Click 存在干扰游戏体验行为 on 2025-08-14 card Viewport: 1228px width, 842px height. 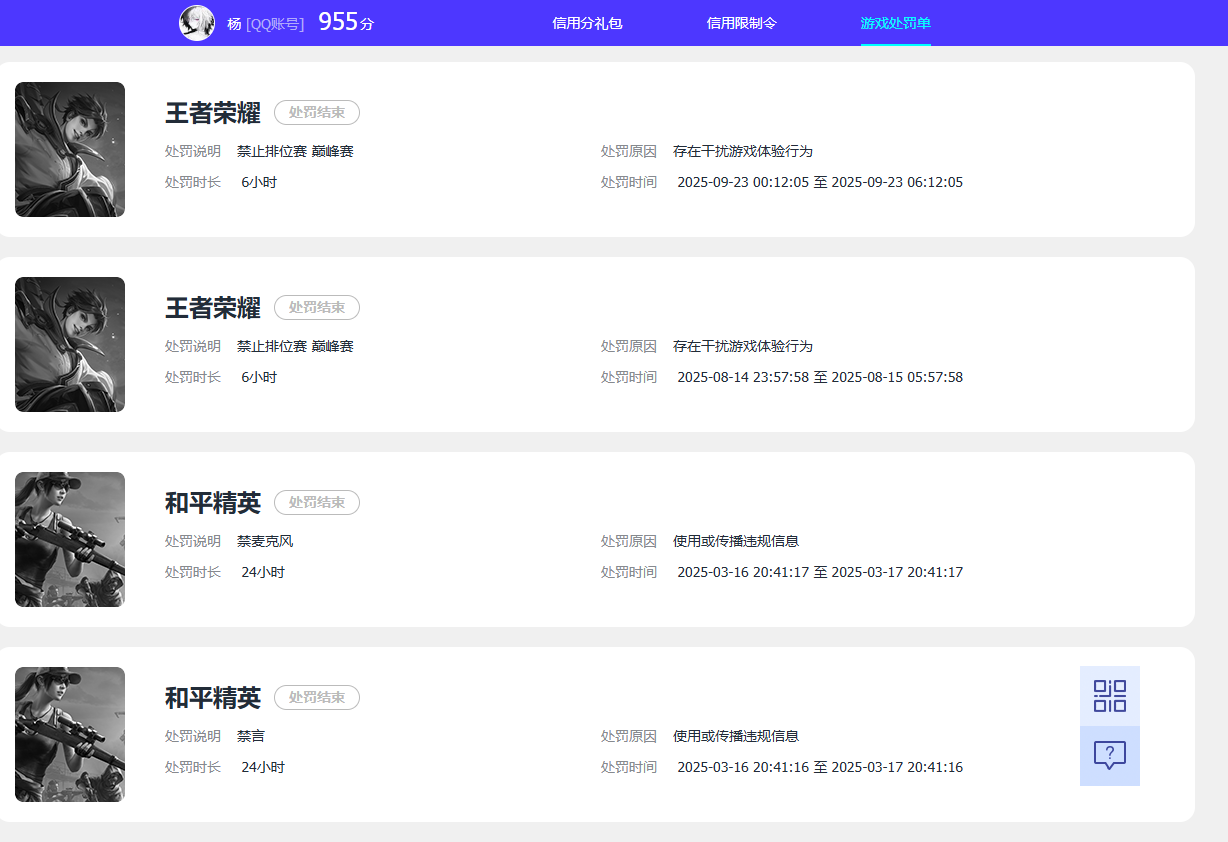pyautogui.click(x=743, y=346)
